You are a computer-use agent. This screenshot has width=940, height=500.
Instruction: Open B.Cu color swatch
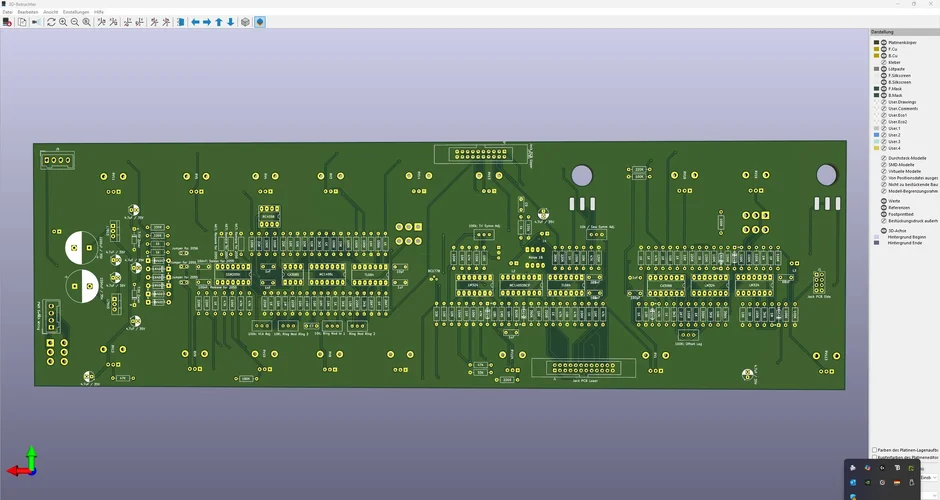point(876,56)
